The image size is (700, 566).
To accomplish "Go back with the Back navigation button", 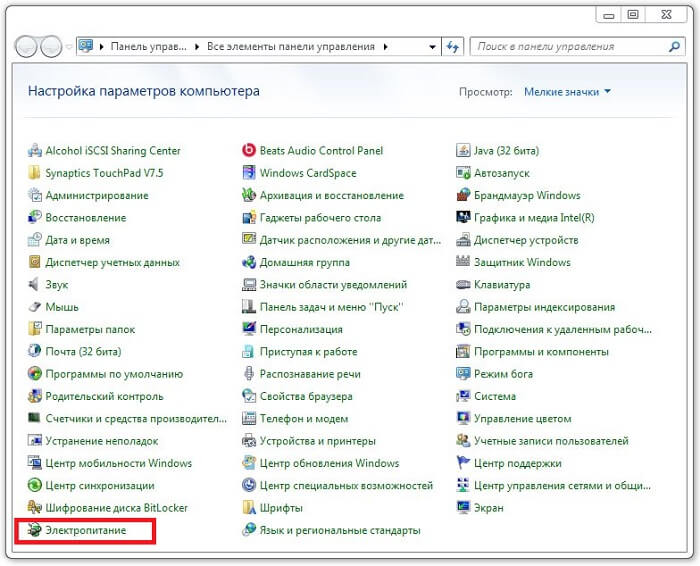I will click(26, 46).
